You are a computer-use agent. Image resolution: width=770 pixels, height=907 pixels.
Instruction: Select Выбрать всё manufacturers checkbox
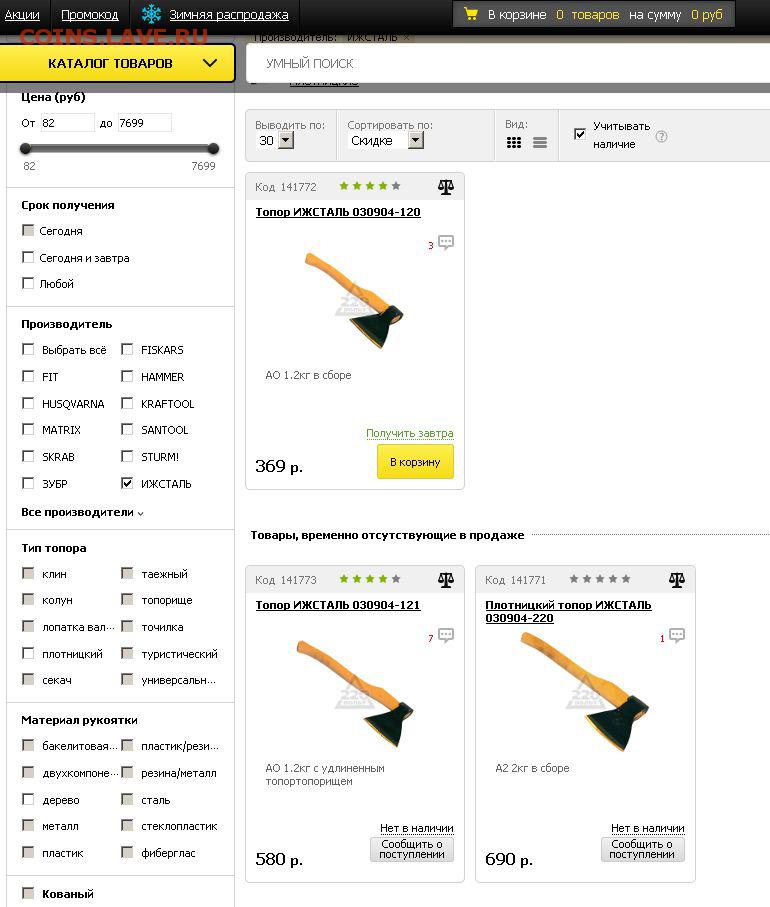click(x=28, y=349)
